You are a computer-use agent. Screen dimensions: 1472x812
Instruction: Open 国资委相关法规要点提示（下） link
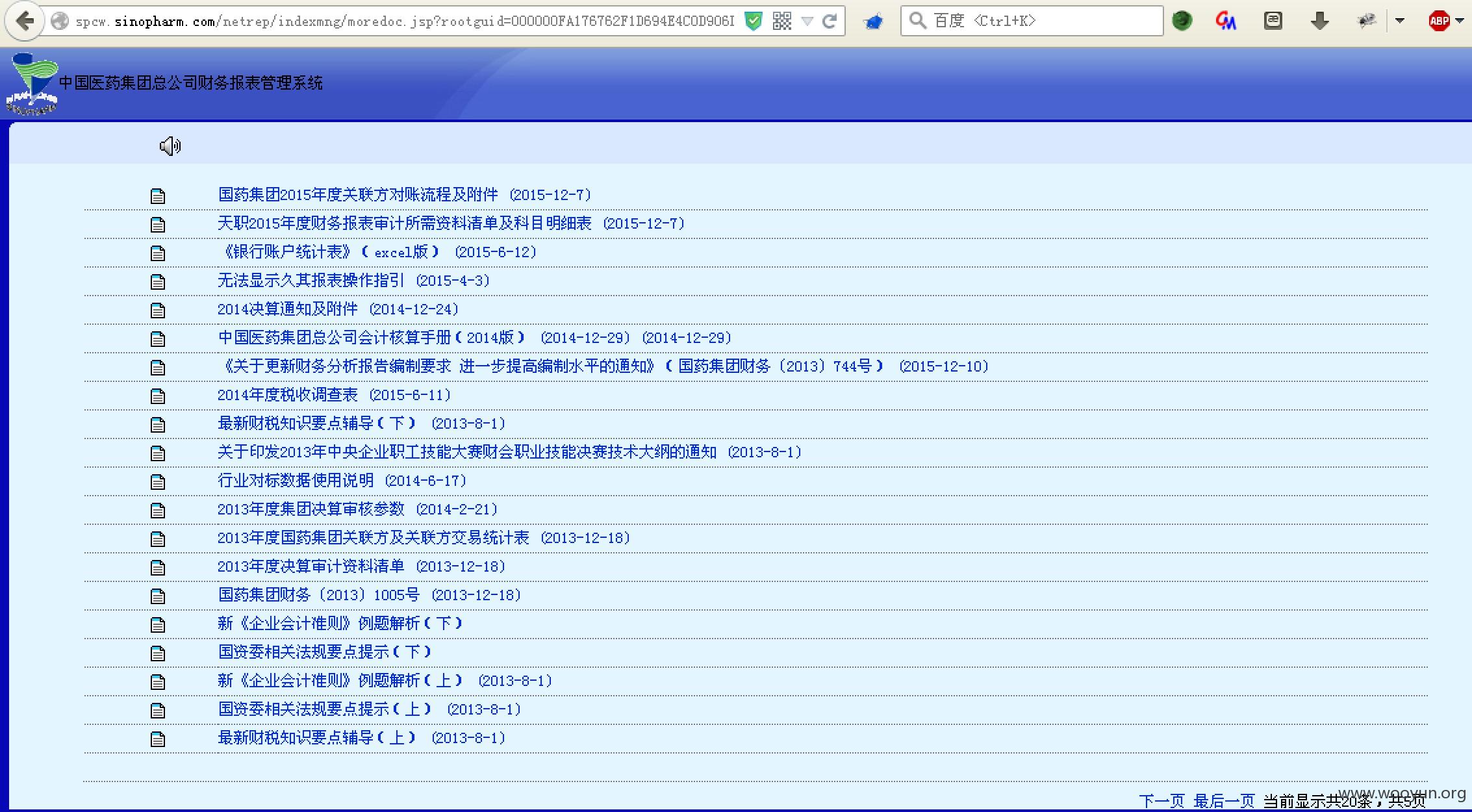(x=325, y=652)
